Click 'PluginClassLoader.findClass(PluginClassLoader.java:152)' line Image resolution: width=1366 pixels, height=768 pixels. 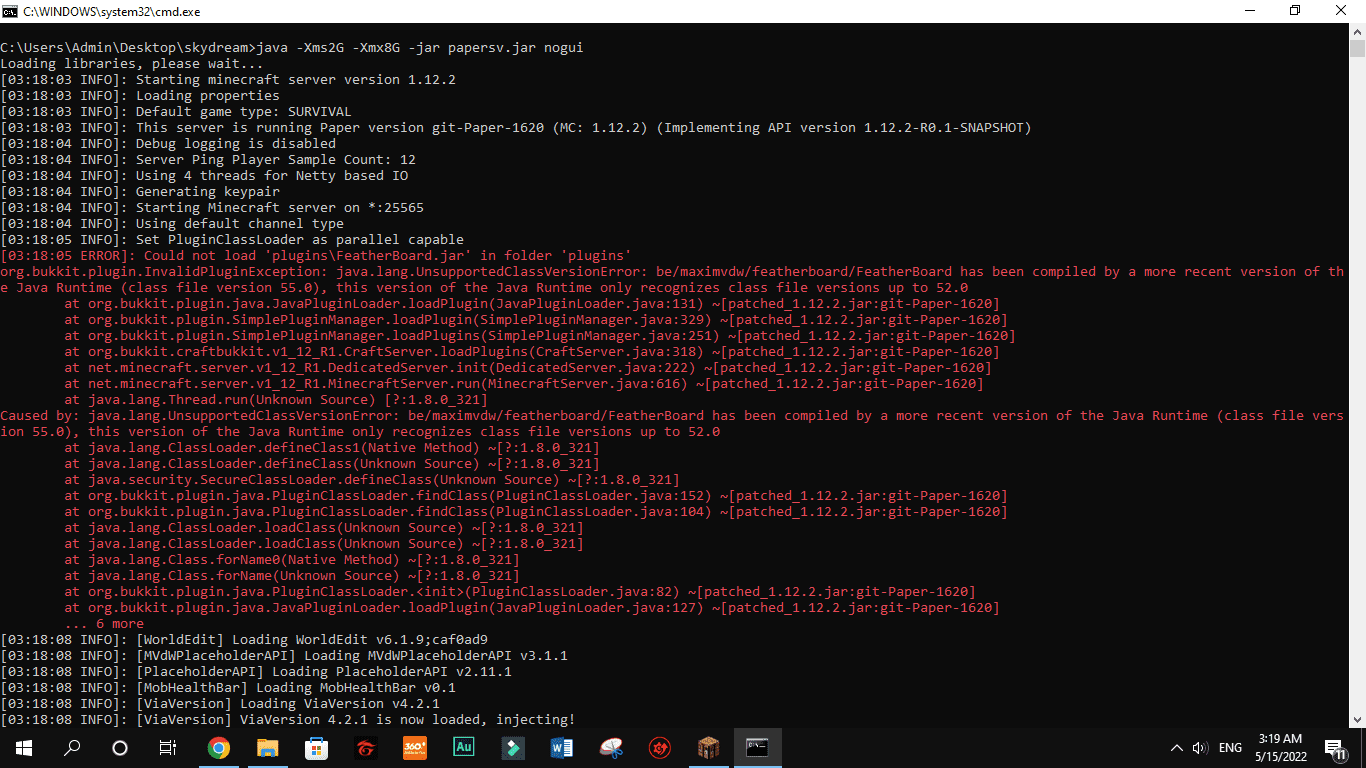tap(536, 496)
